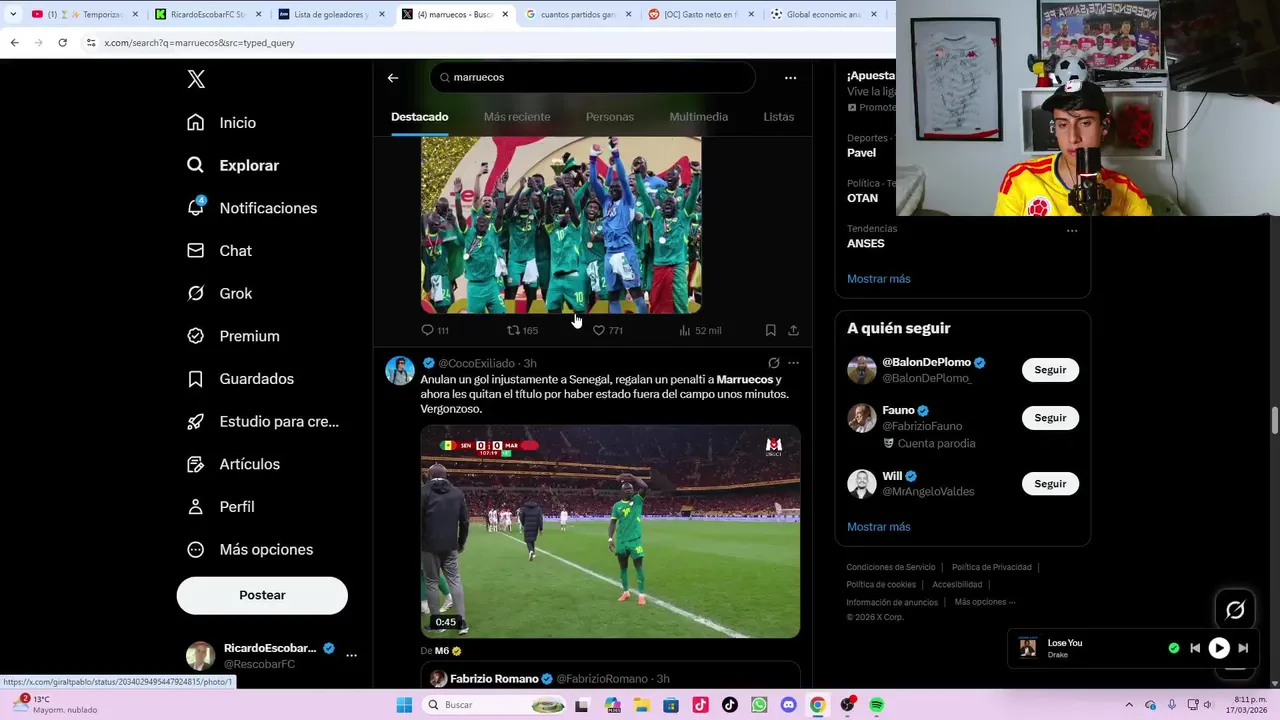
Task: Click Grok explain icon on CocoExiliado post
Action: point(773,363)
